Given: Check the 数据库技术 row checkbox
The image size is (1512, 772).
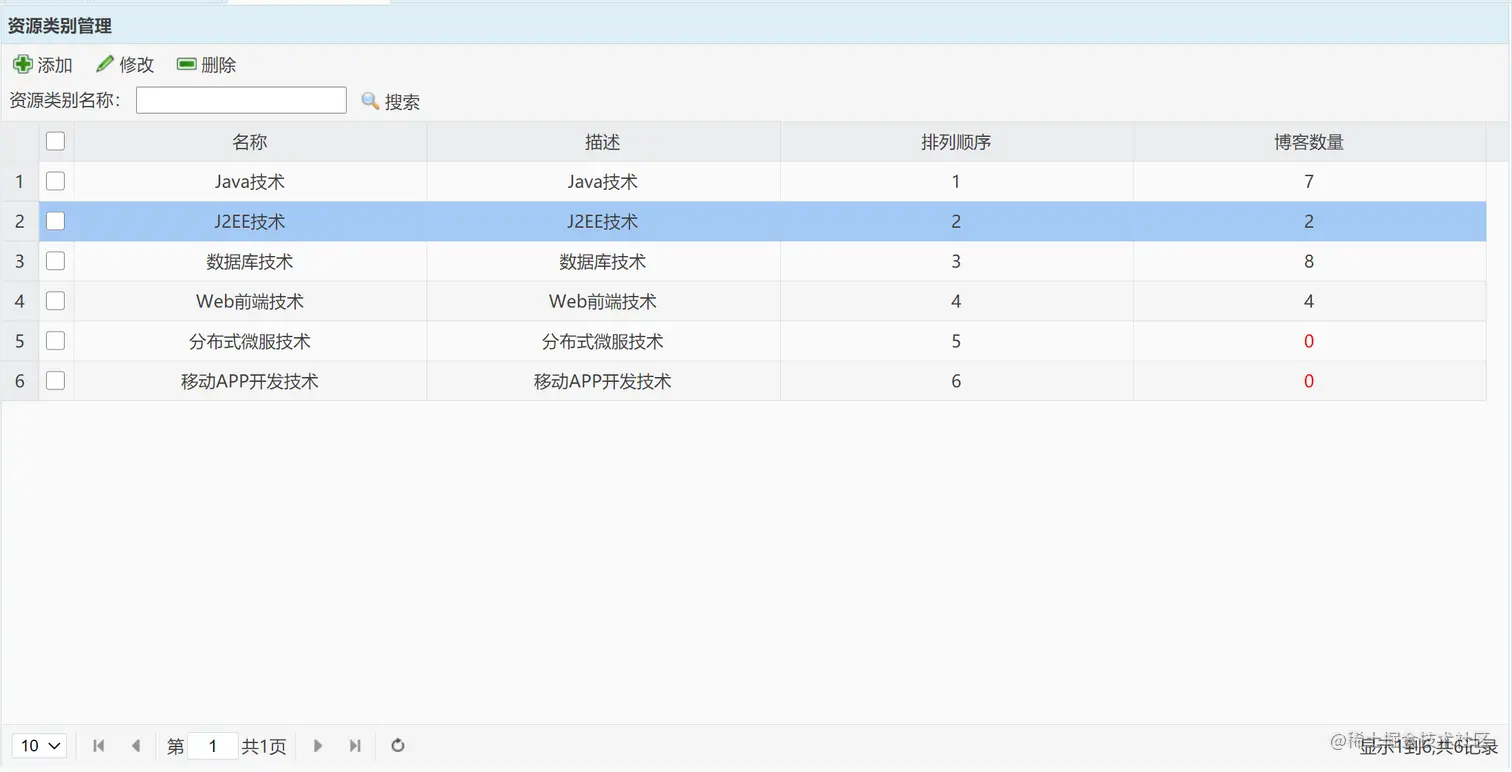Looking at the screenshot, I should 55,261.
